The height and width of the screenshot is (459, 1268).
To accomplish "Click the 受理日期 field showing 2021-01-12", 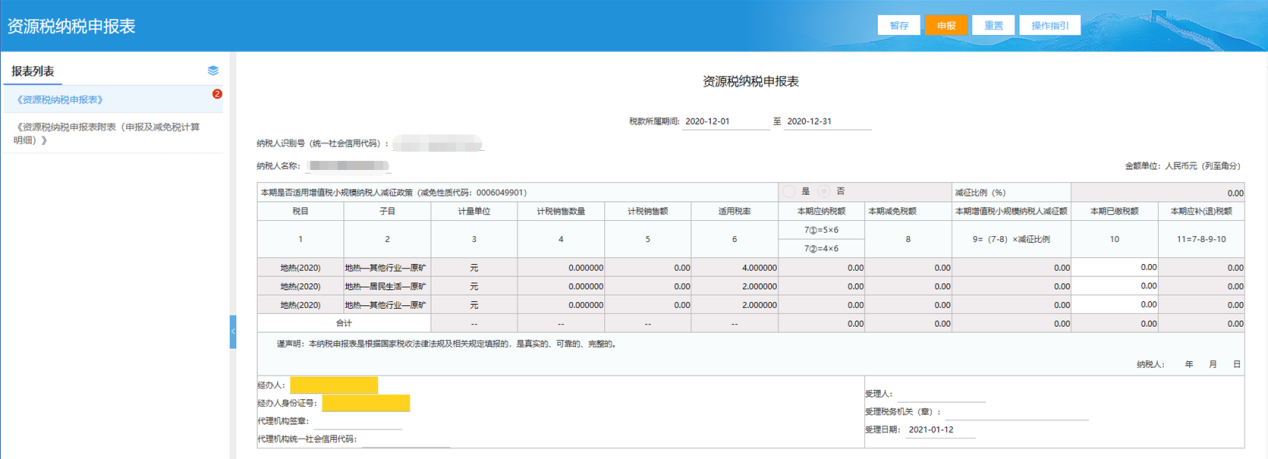I will point(940,430).
